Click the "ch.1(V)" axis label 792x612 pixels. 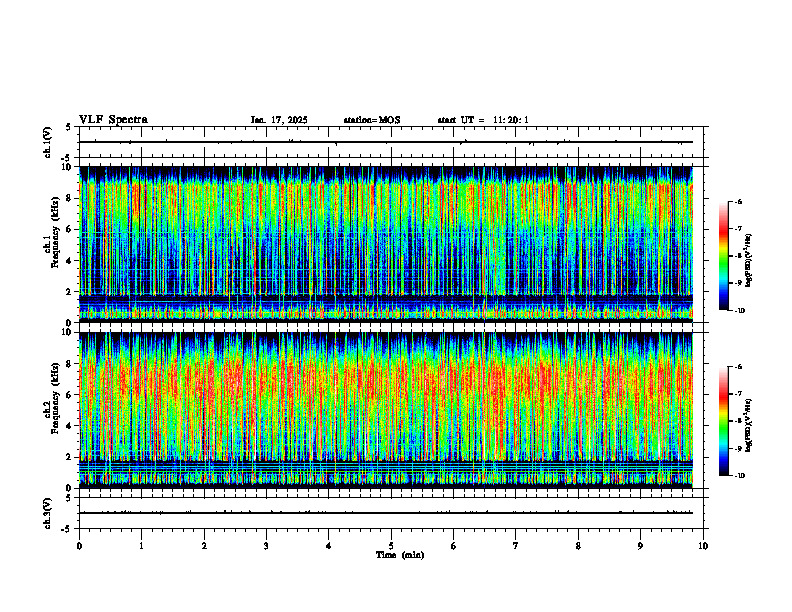click(47, 142)
